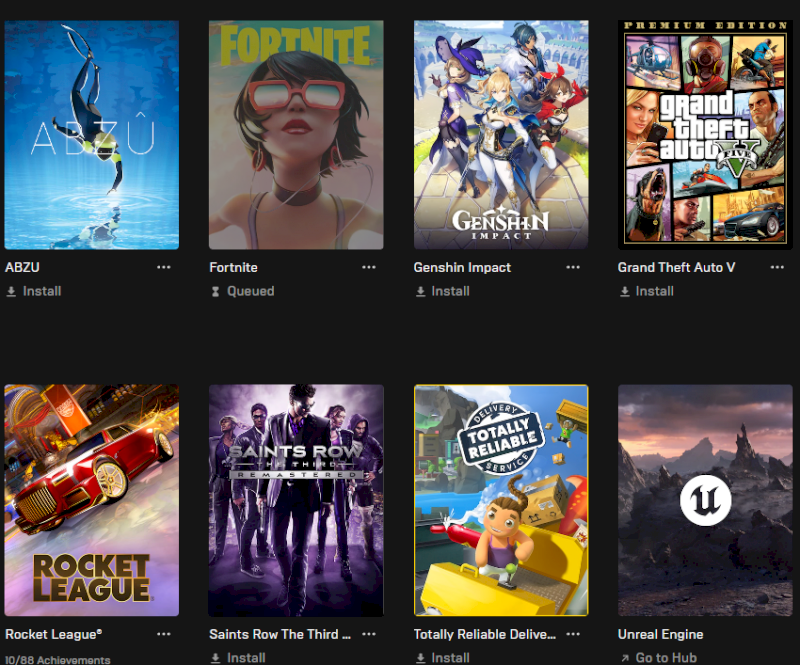Open the three-dot menu for Fortnite
This screenshot has width=800, height=665.
tap(369, 267)
